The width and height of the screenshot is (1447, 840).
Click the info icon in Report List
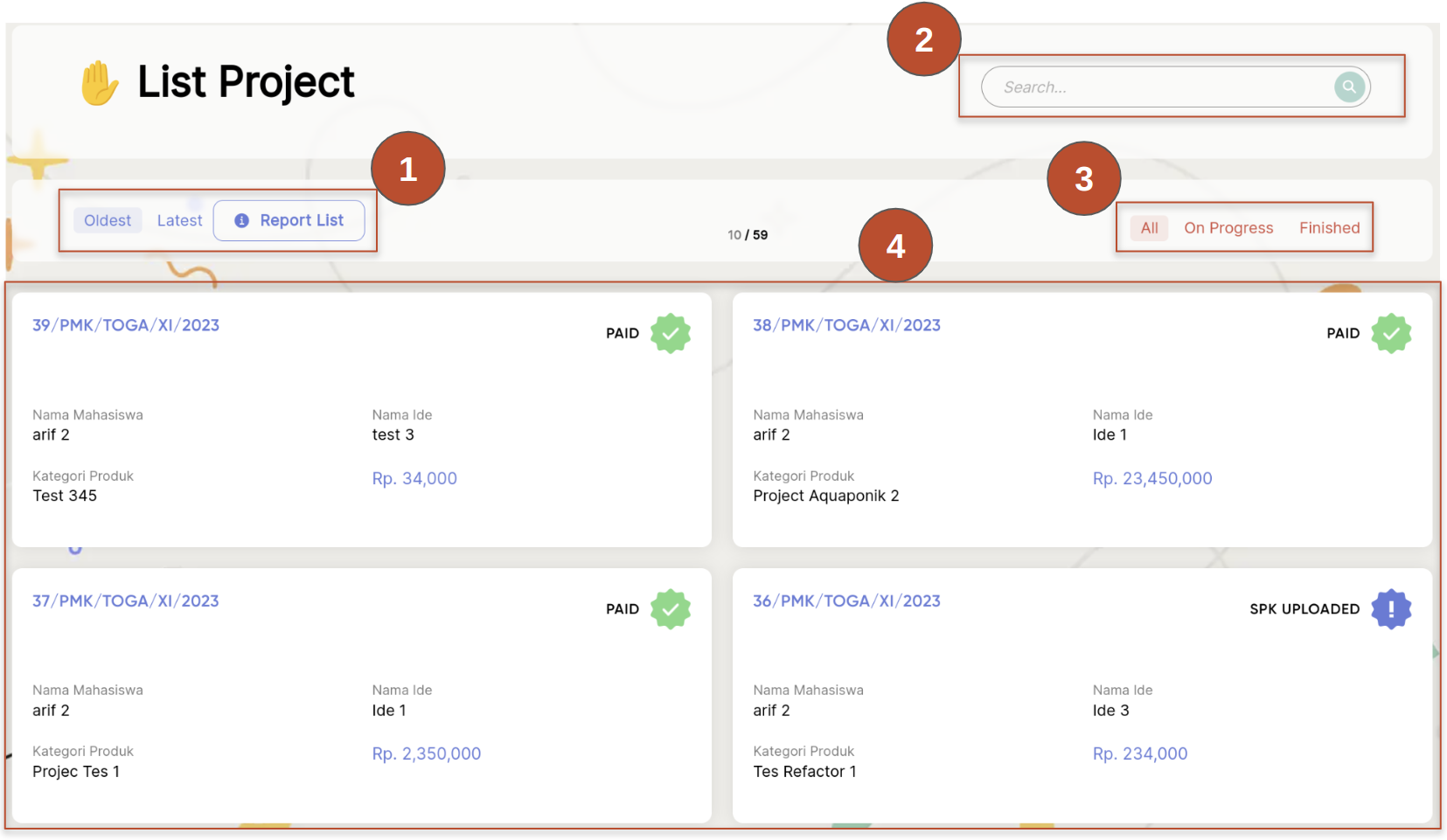(242, 221)
